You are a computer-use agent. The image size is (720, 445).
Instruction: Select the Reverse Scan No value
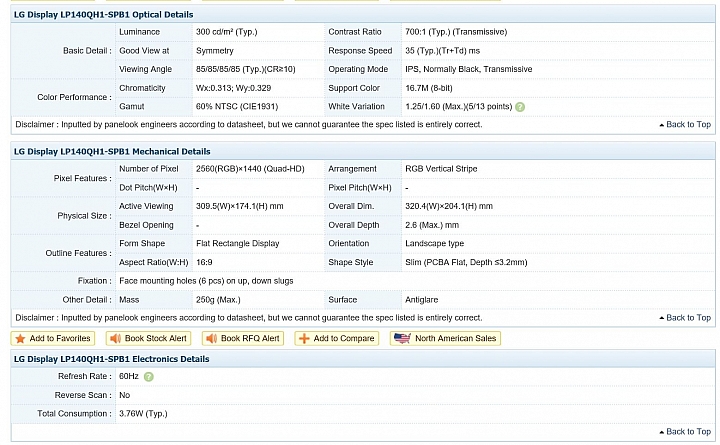124,395
